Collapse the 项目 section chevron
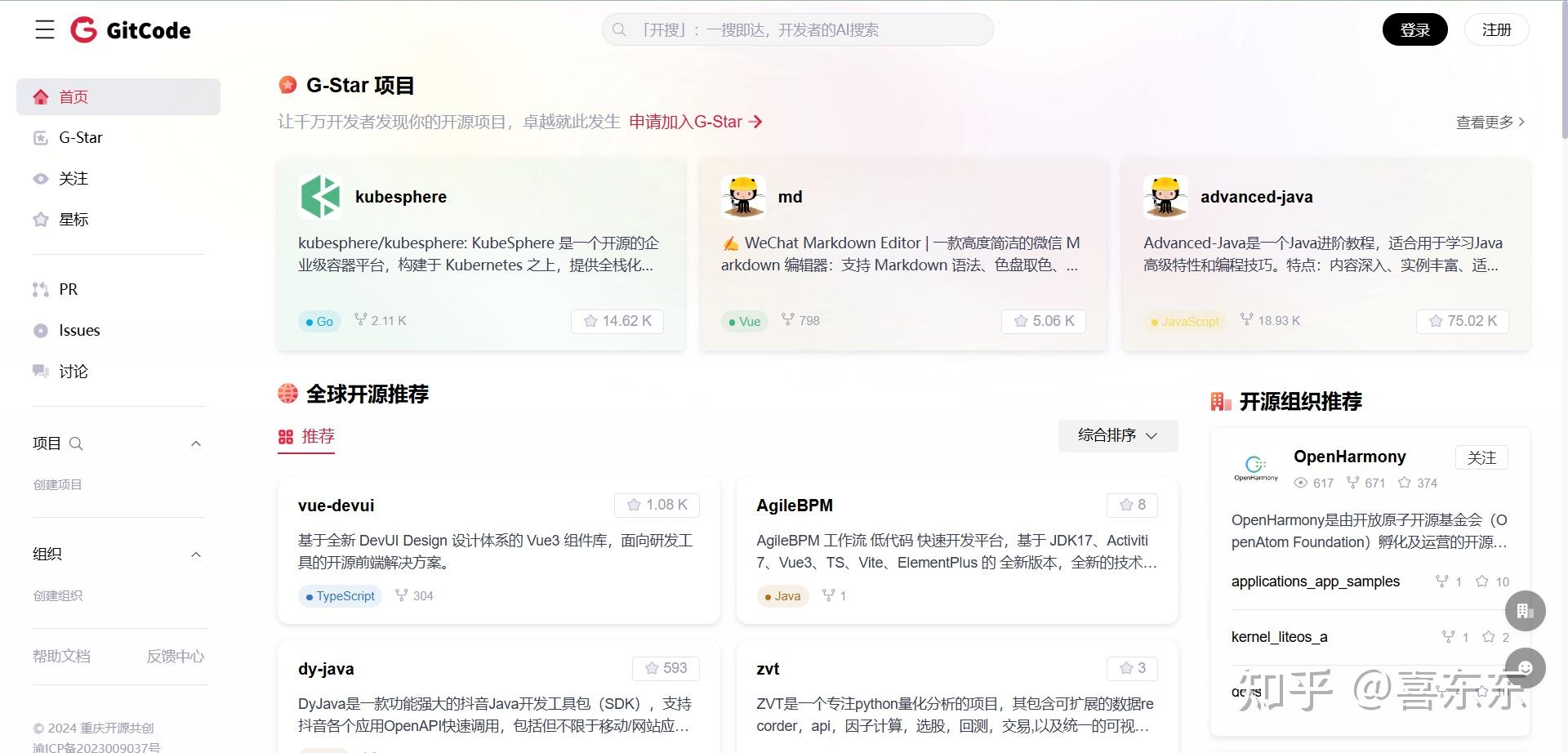The width and height of the screenshot is (1568, 753). (196, 443)
